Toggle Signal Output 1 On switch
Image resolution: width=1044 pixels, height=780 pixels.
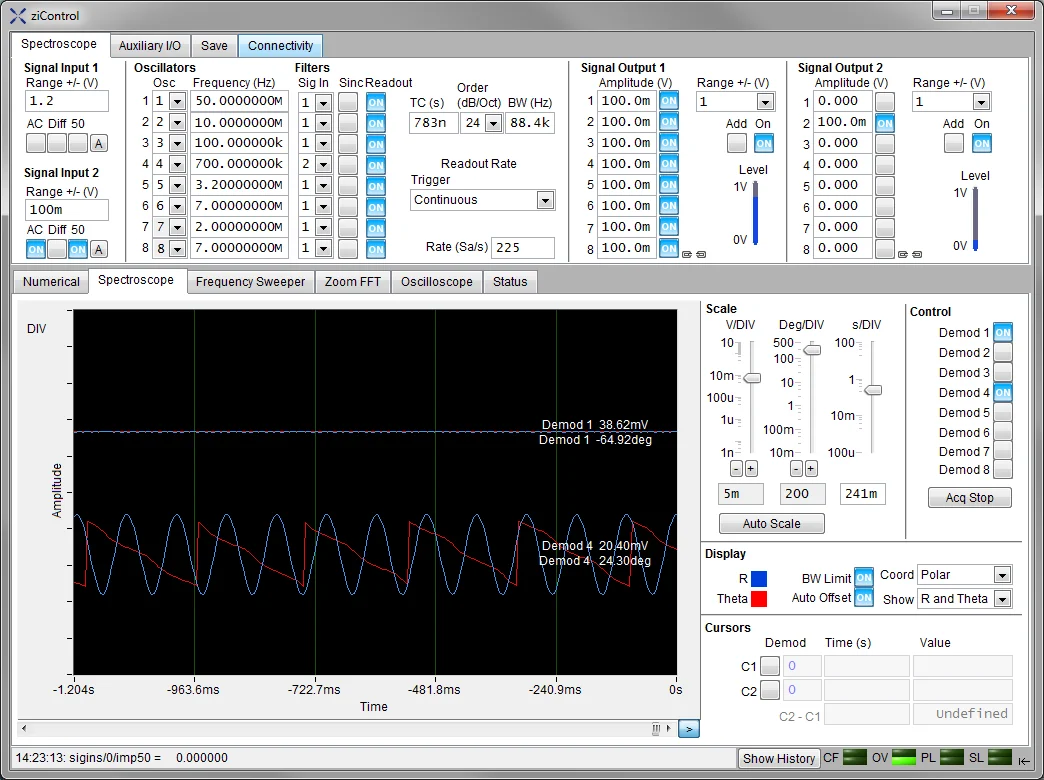point(764,143)
